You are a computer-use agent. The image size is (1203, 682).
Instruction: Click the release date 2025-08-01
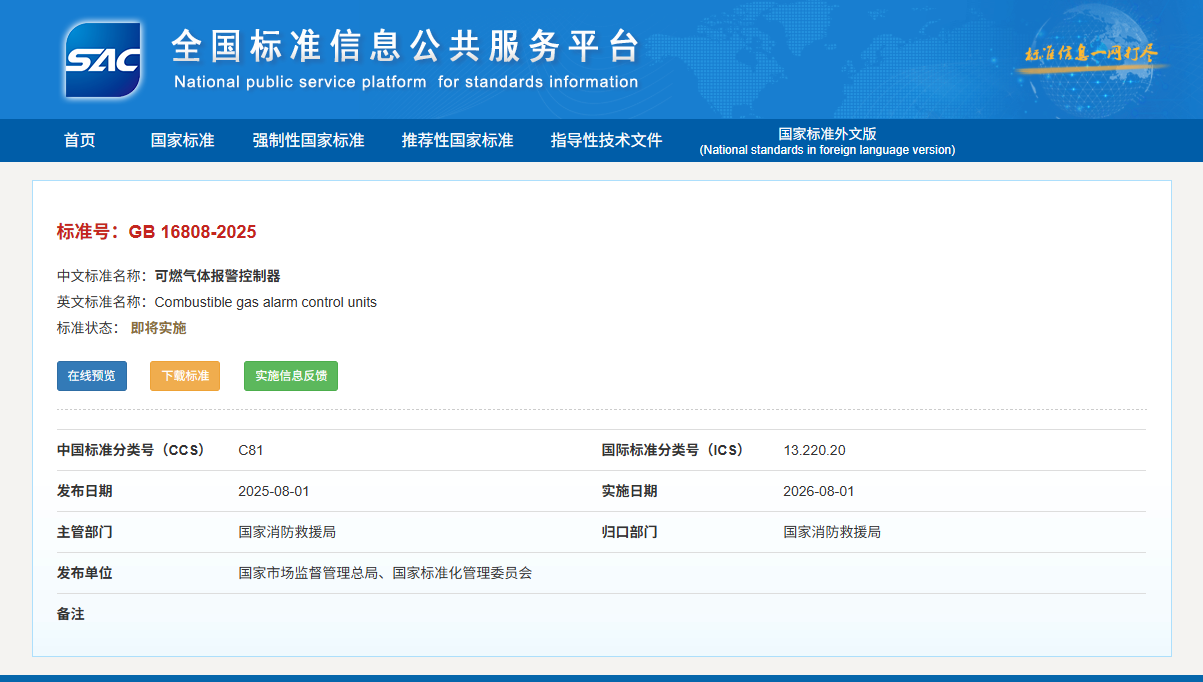pyautogui.click(x=274, y=491)
